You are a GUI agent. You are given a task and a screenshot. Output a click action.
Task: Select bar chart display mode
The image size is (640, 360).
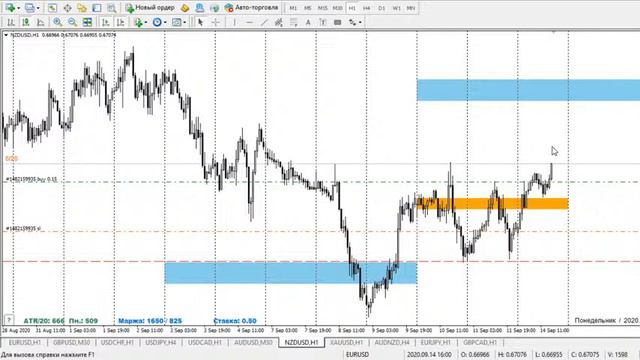(x=11, y=22)
